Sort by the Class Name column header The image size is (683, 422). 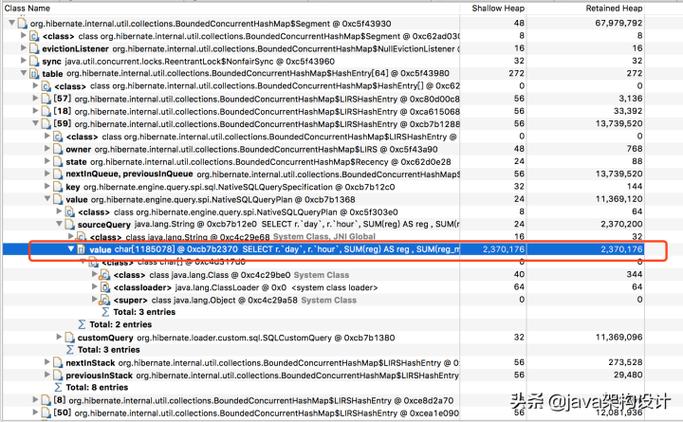click(x=27, y=8)
